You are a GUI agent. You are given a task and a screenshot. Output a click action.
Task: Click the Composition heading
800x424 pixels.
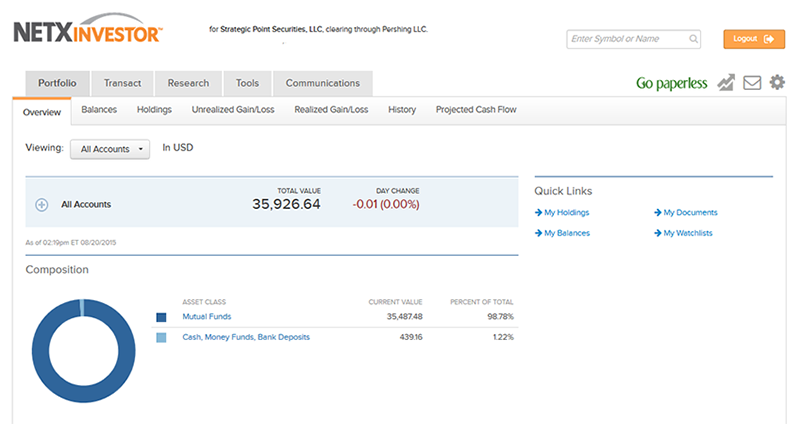click(57, 269)
